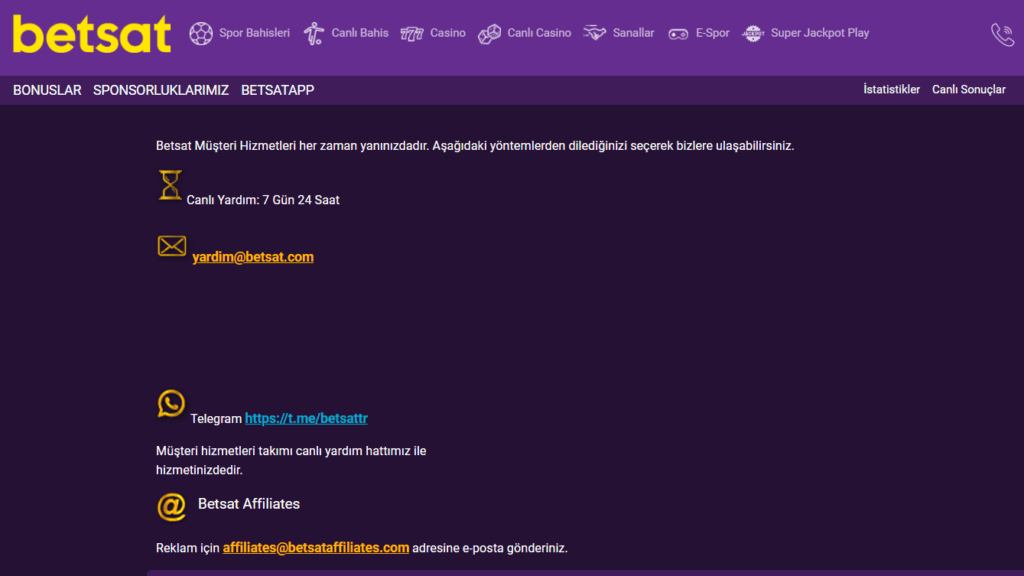This screenshot has height=576, width=1024.
Task: Open Super Jackpot Play
Action: pos(820,33)
